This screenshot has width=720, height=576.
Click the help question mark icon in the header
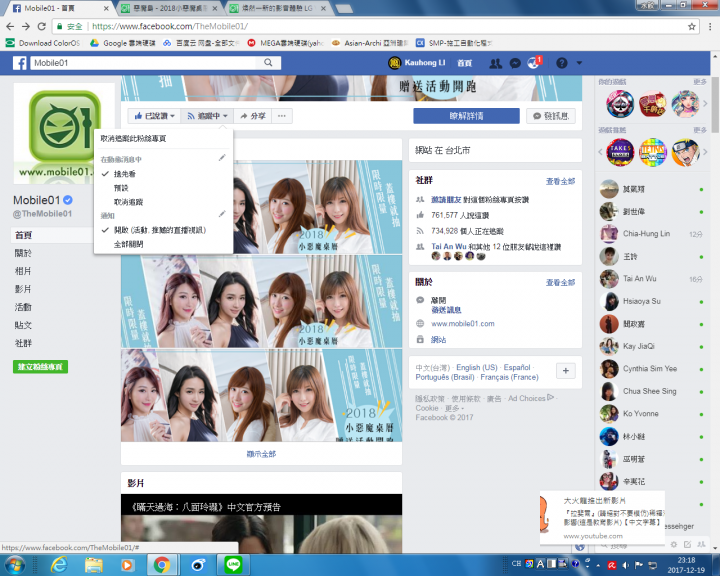tap(562, 63)
